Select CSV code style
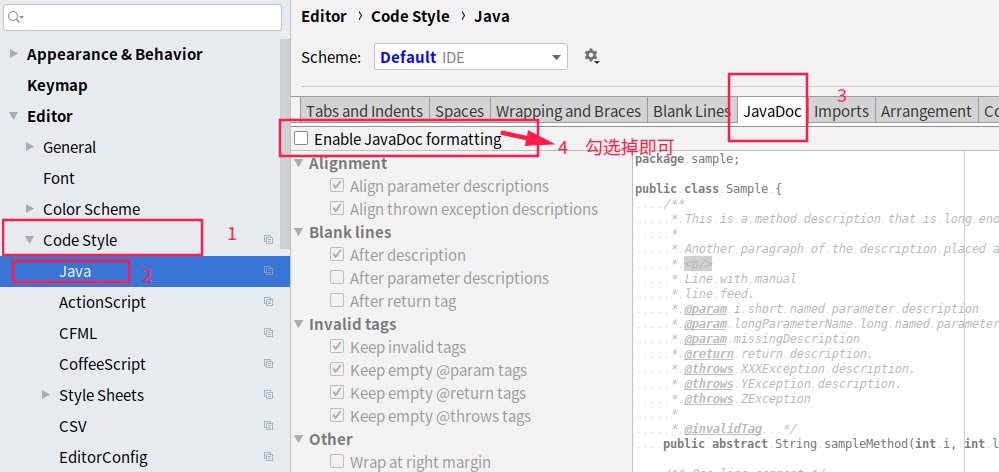Image resolution: width=999 pixels, height=472 pixels. tap(73, 426)
